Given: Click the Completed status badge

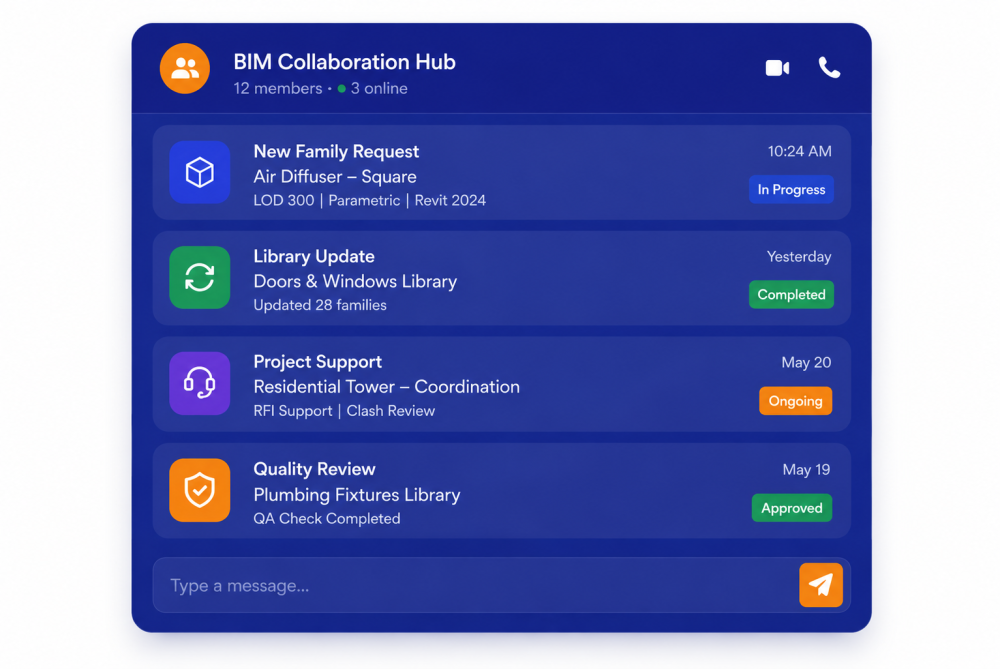Looking at the screenshot, I should [x=791, y=295].
